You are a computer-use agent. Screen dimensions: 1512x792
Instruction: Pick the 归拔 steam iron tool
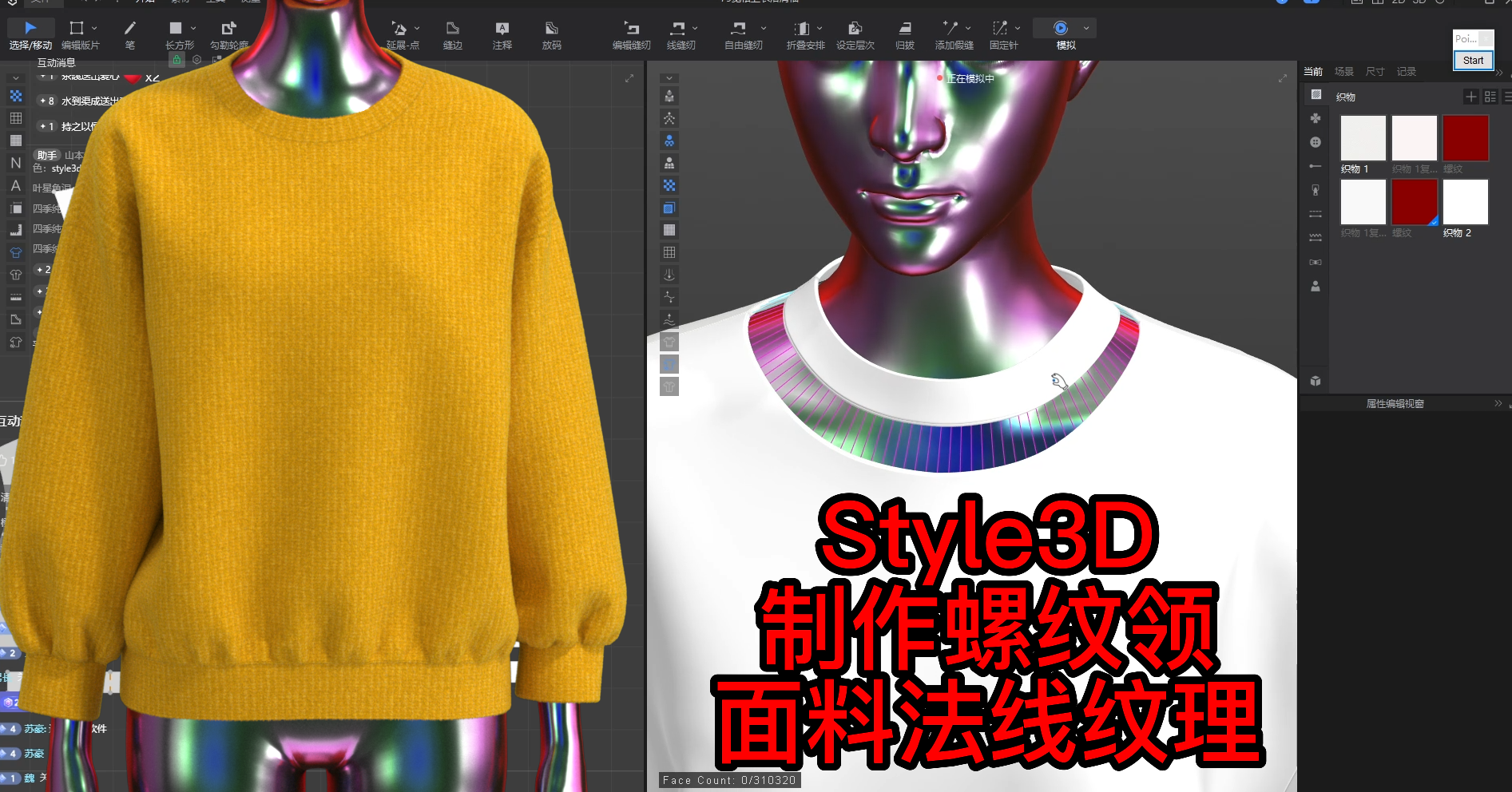click(905, 35)
